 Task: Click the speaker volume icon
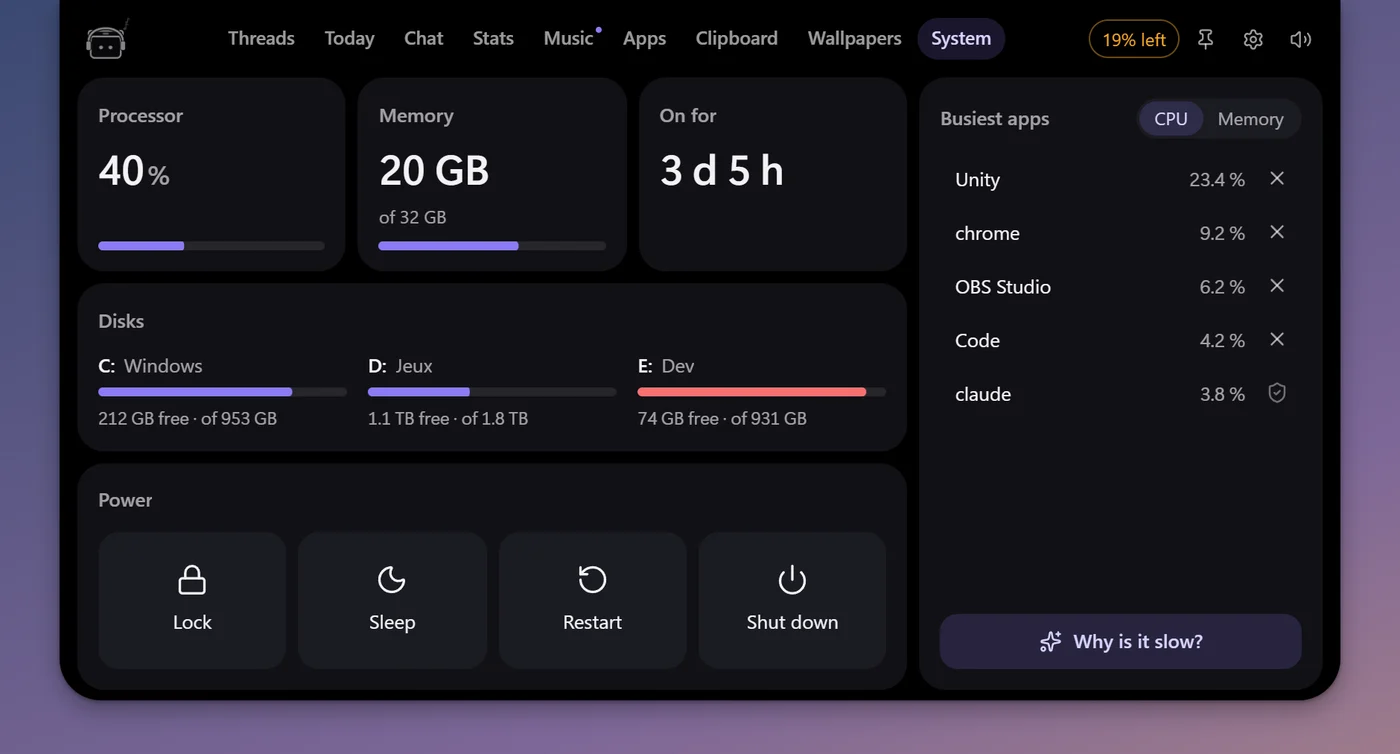click(1300, 39)
